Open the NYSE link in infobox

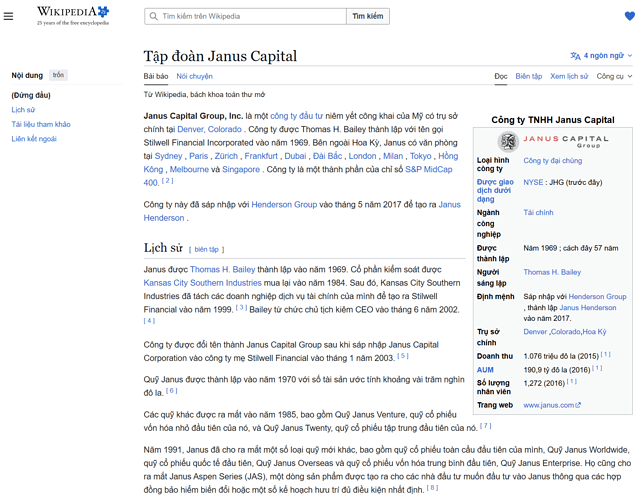[x=533, y=182]
